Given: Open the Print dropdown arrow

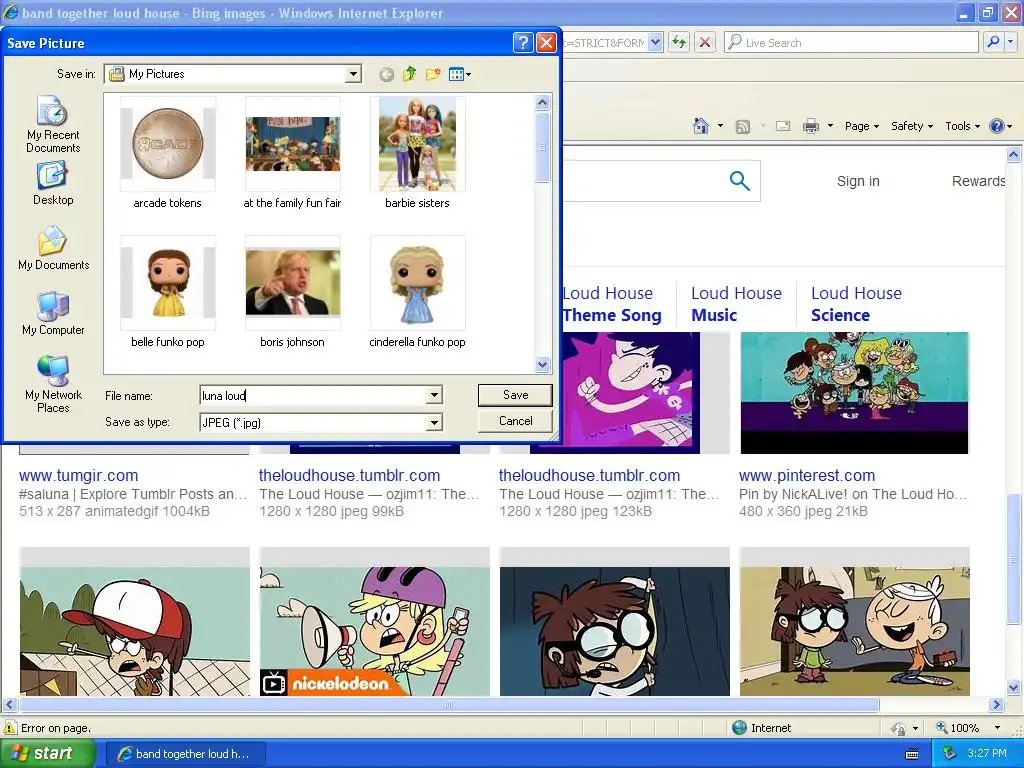Looking at the screenshot, I should pos(830,126).
